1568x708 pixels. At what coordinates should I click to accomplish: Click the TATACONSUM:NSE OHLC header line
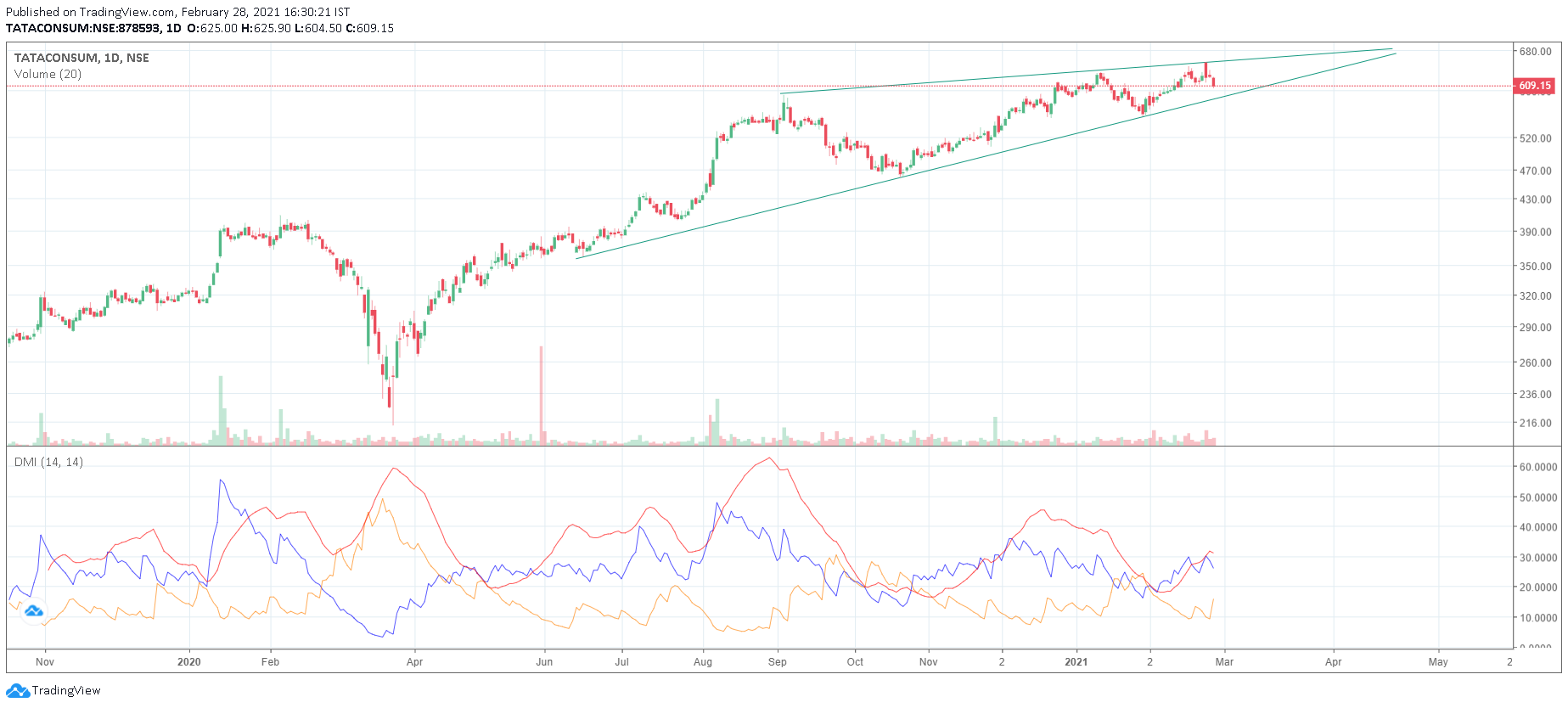(200, 28)
